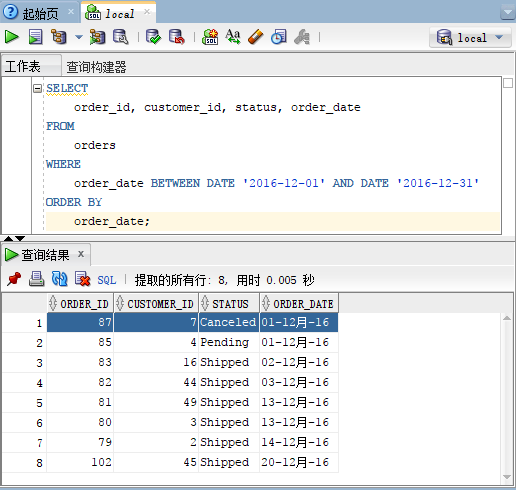Click the SQL link in results toolbar
This screenshot has width=516, height=490.
(107, 280)
